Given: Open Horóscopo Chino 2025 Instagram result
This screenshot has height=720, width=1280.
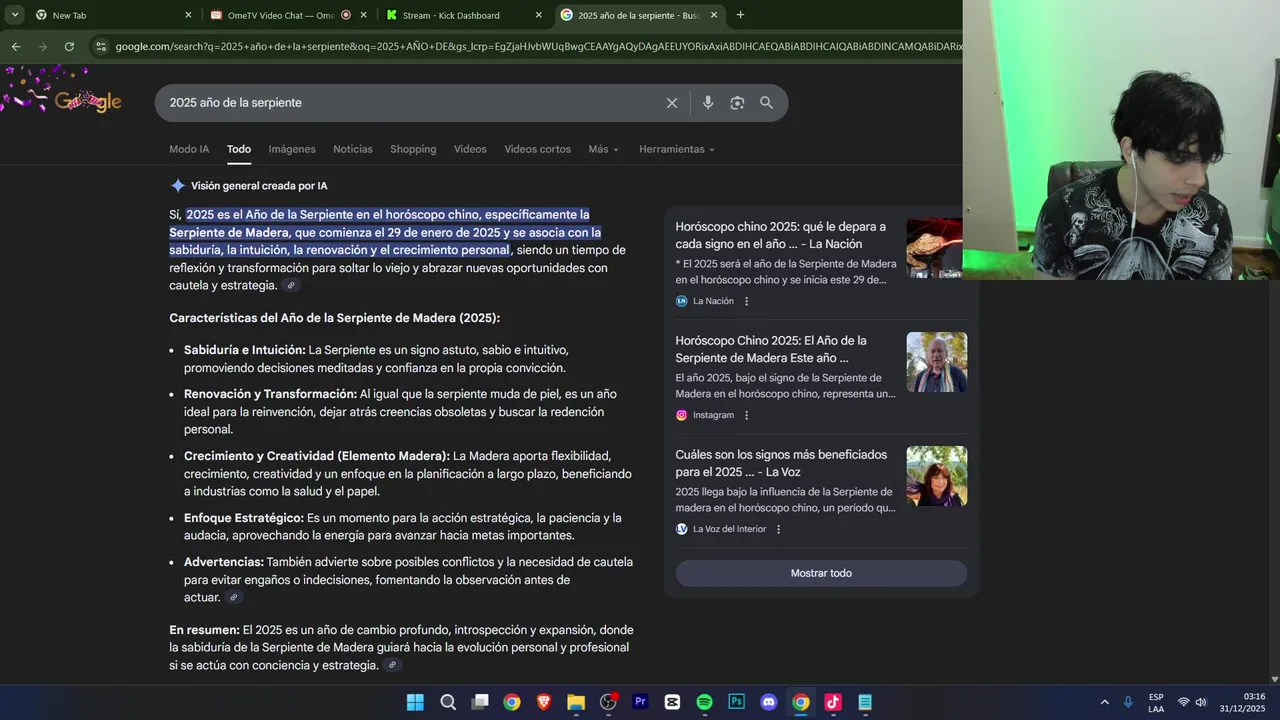Looking at the screenshot, I should [771, 349].
